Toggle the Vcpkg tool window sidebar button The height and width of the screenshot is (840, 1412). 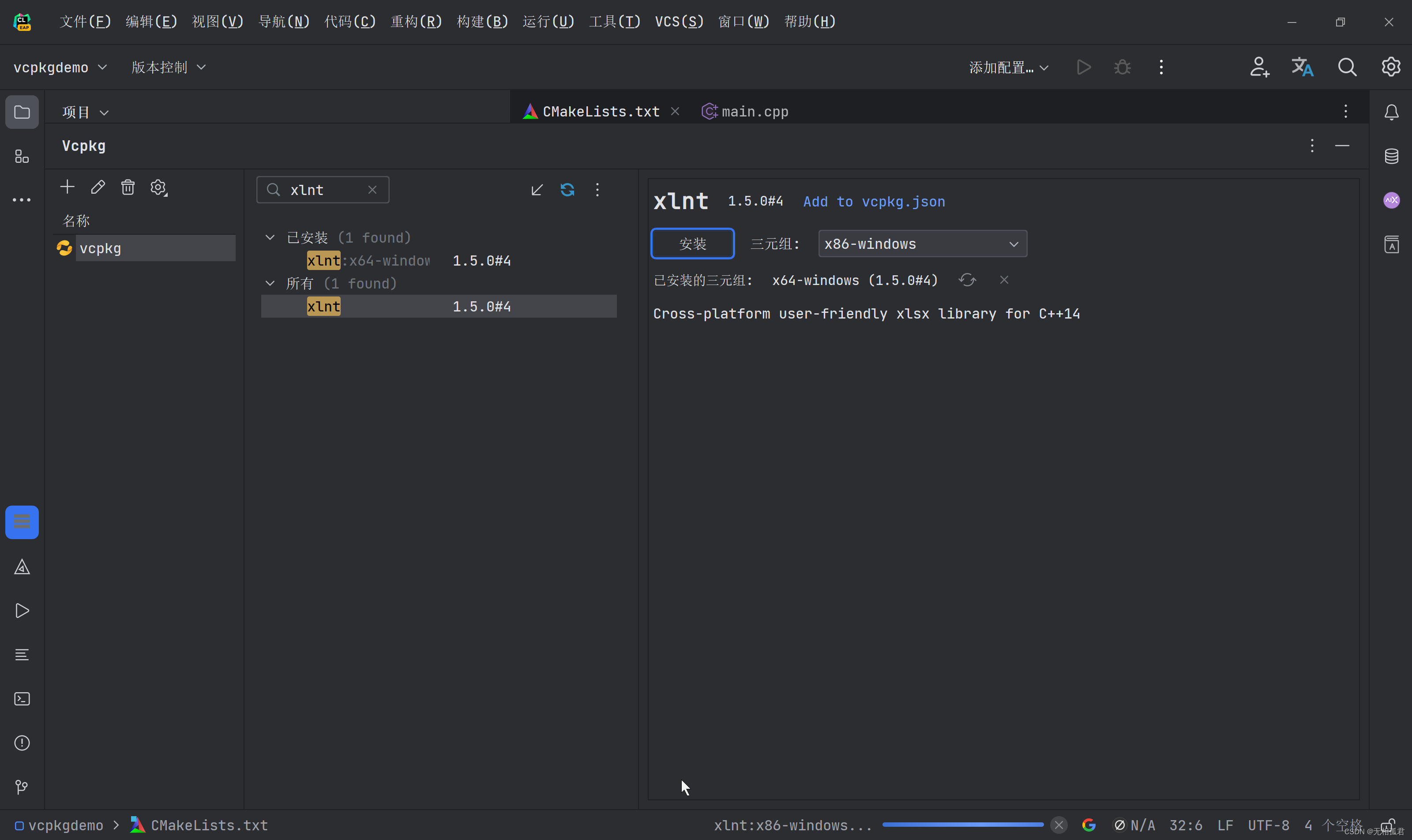[22, 522]
